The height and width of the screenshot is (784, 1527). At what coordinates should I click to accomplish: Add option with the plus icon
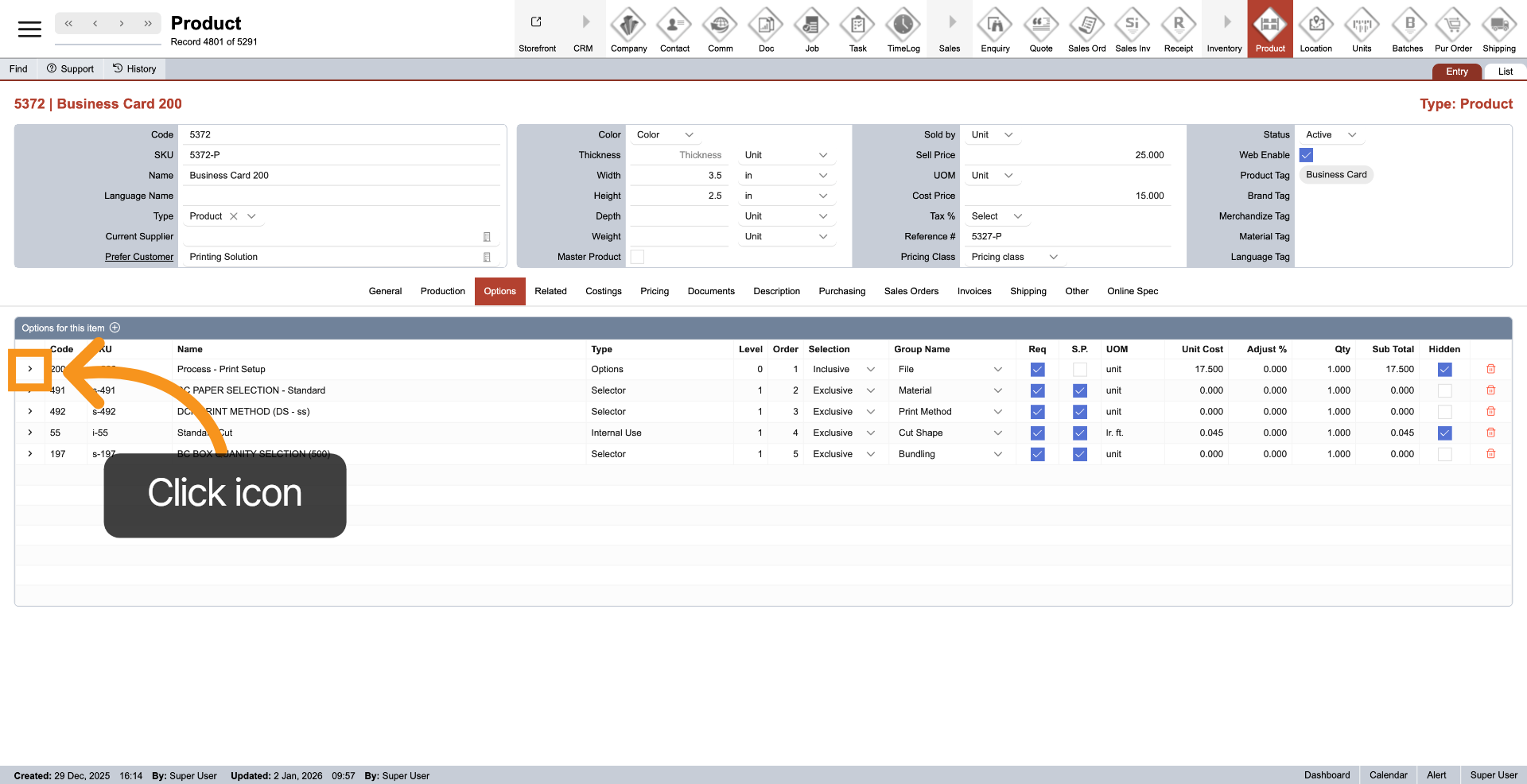(115, 328)
